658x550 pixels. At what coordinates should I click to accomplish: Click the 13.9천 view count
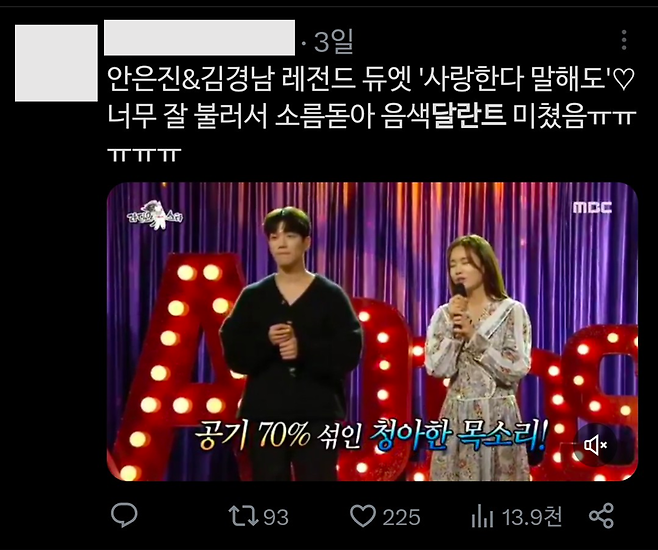pos(532,516)
